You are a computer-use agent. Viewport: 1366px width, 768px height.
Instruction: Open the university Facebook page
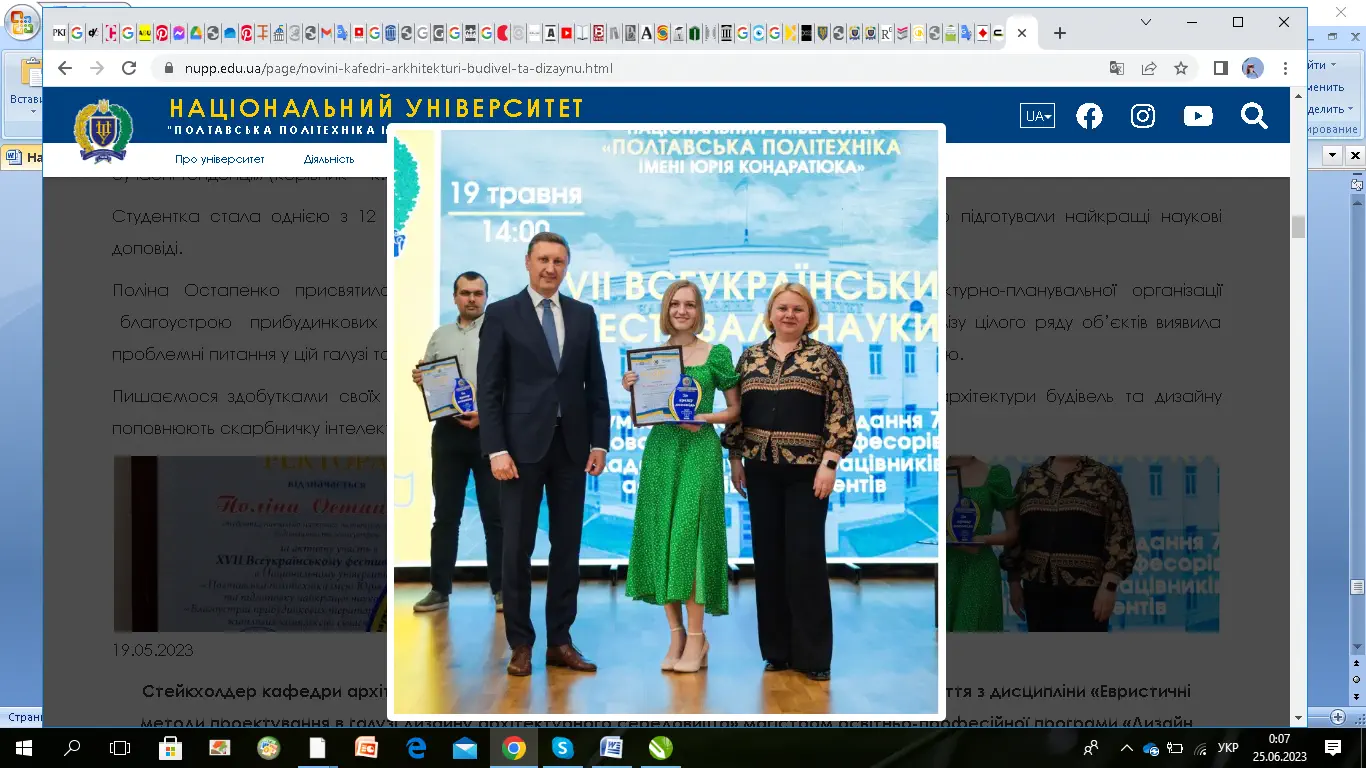1089,116
